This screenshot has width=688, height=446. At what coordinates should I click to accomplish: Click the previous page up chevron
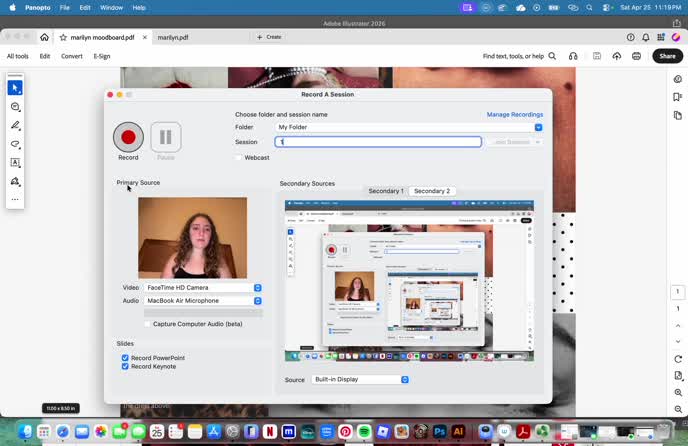(678, 326)
